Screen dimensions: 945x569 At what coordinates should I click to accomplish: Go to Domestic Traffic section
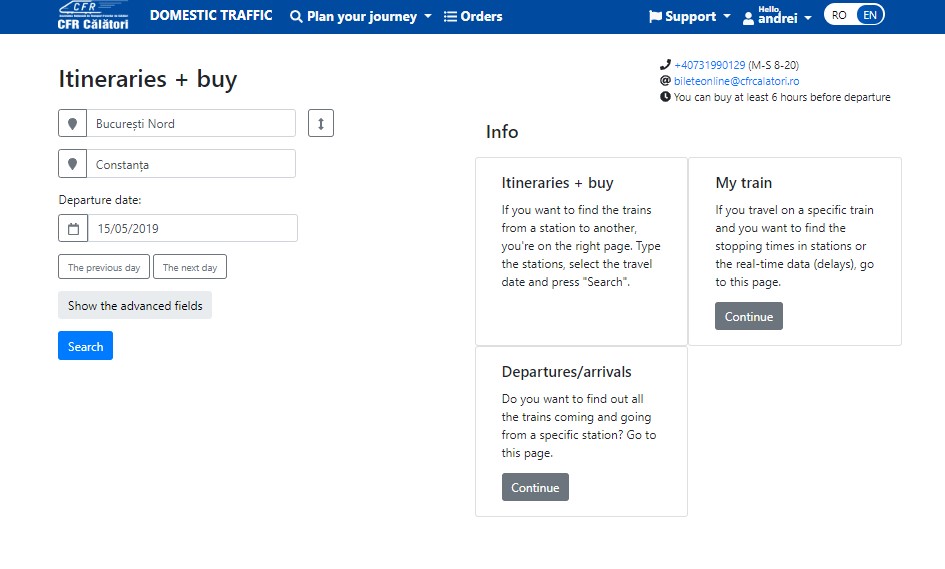point(211,16)
